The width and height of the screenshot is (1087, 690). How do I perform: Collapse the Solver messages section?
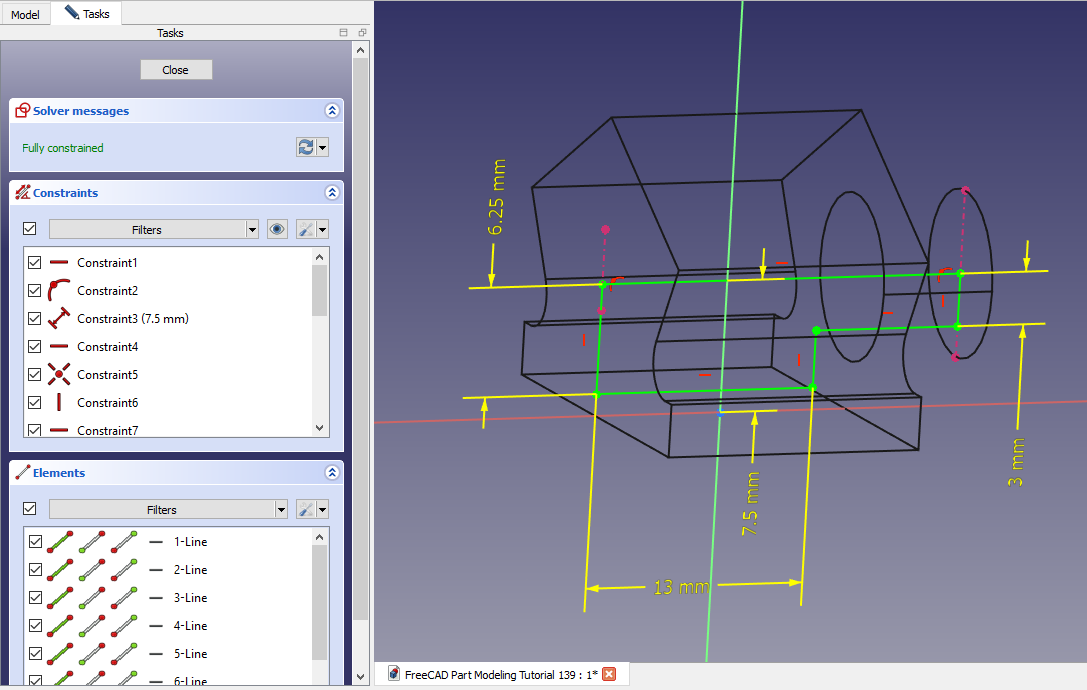pos(332,111)
